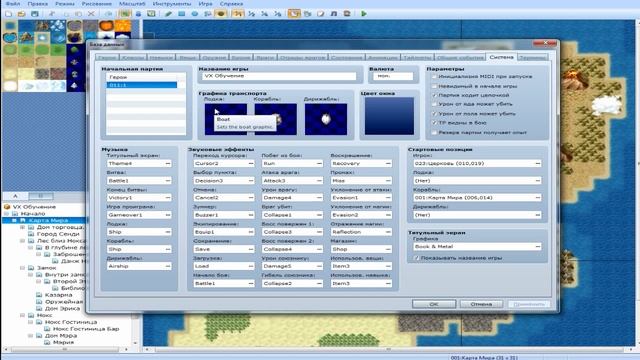Open the Resource Manager icon
640x360 pixels.
coord(307,14)
